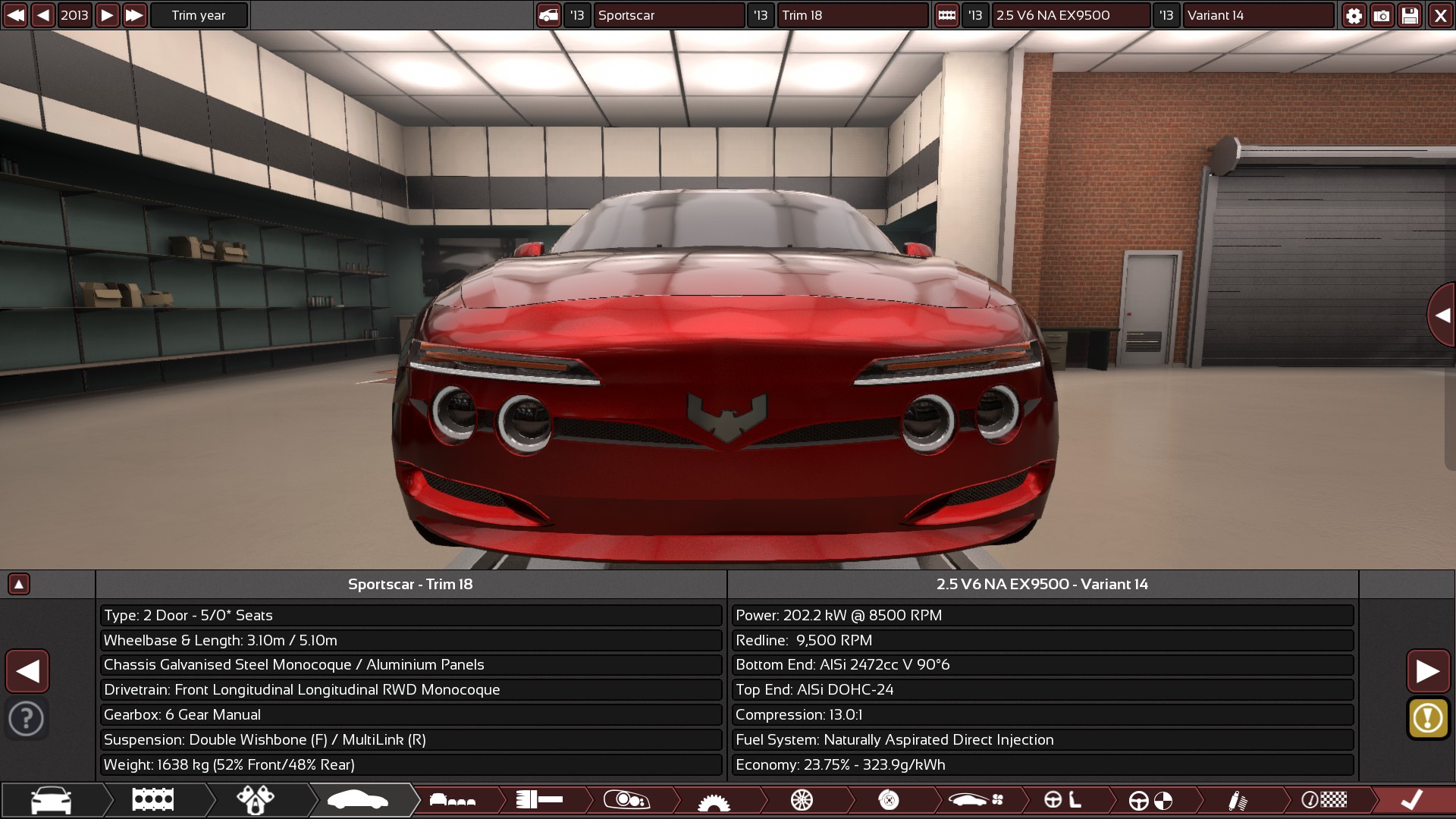Advance year by one with the single-right arrow
Image resolution: width=1456 pixels, height=819 pixels.
[x=107, y=15]
